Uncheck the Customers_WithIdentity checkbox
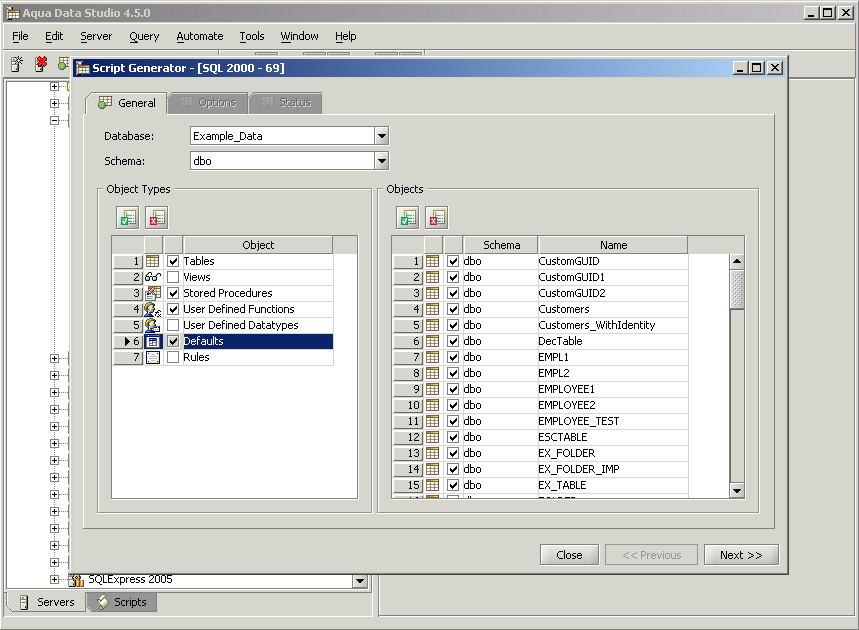859x630 pixels. point(453,325)
